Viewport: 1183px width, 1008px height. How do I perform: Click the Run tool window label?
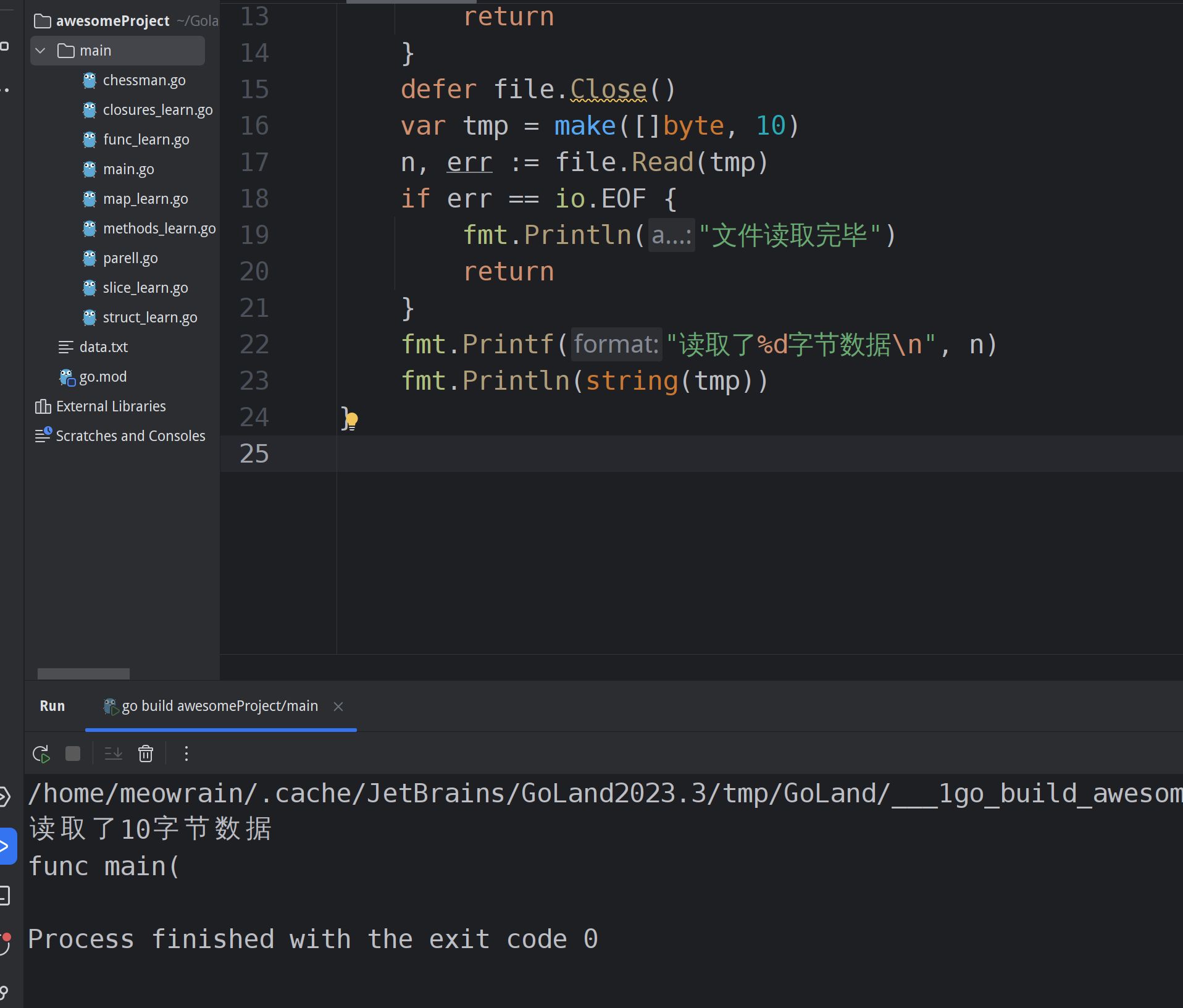pos(52,706)
